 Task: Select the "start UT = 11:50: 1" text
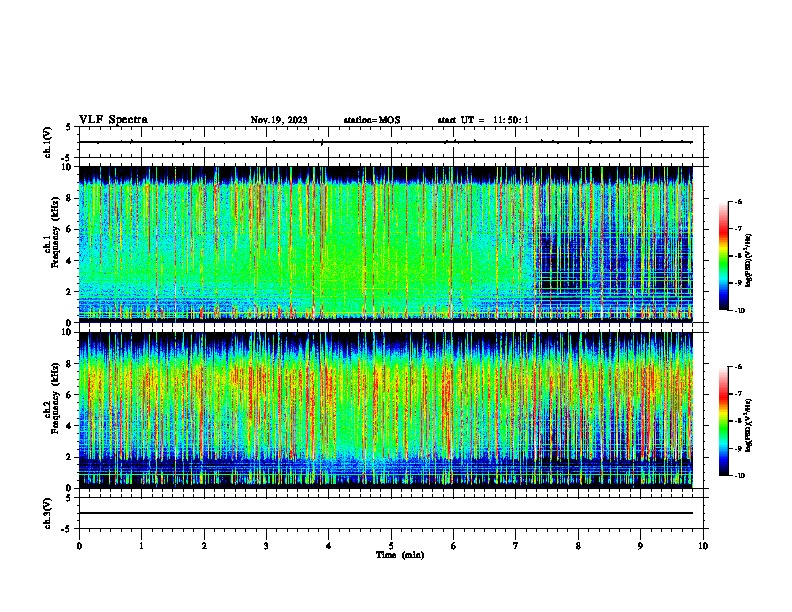(483, 120)
